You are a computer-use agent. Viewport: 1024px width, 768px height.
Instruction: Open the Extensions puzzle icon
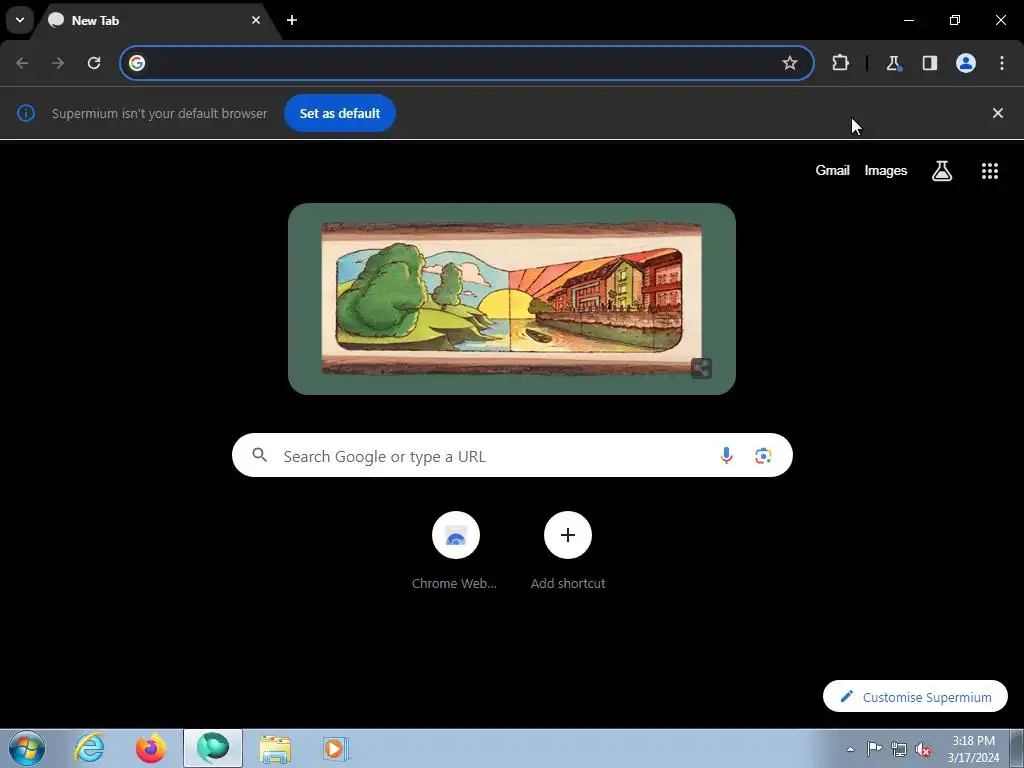(x=840, y=63)
